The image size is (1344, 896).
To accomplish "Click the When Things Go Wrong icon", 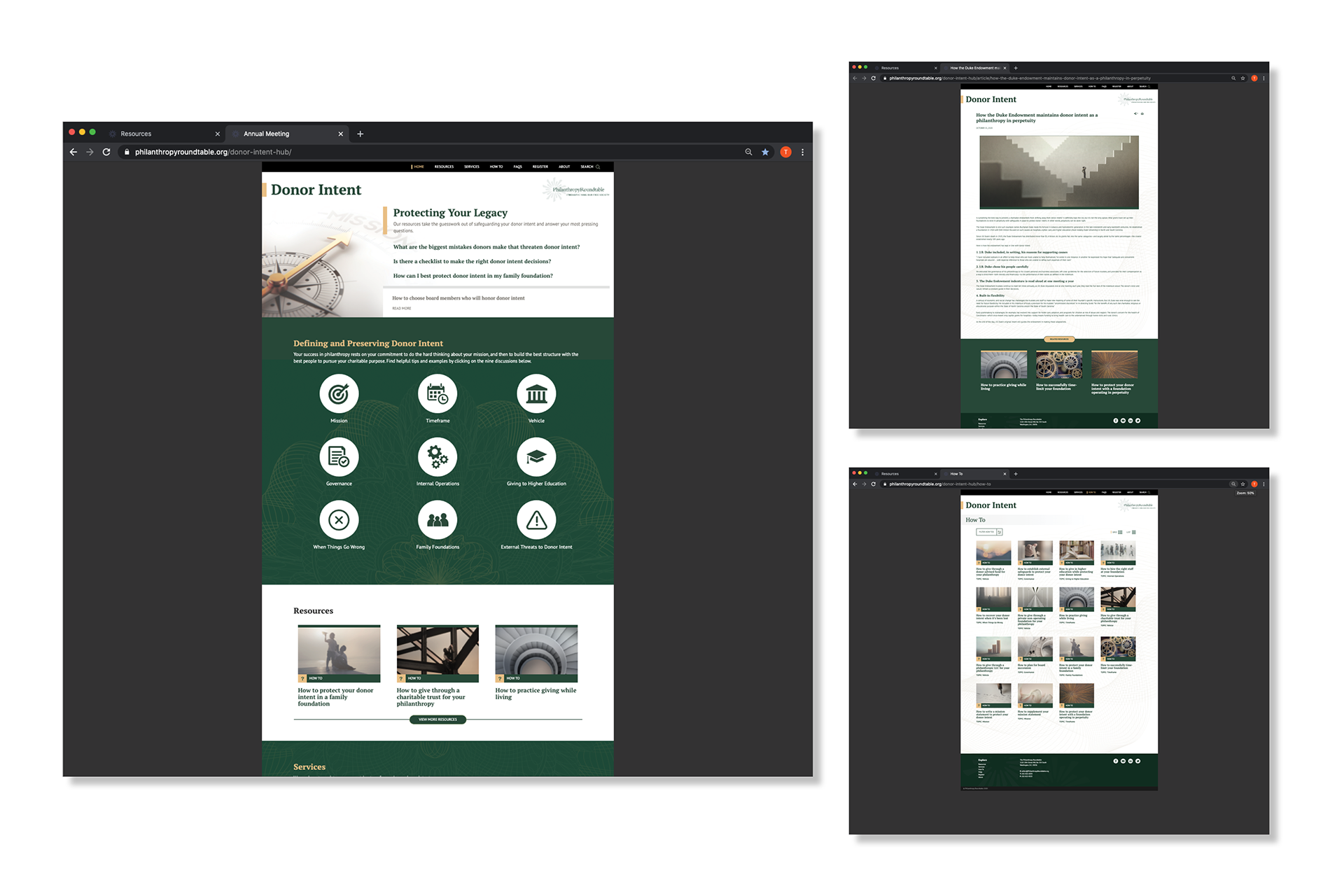I will tap(339, 520).
